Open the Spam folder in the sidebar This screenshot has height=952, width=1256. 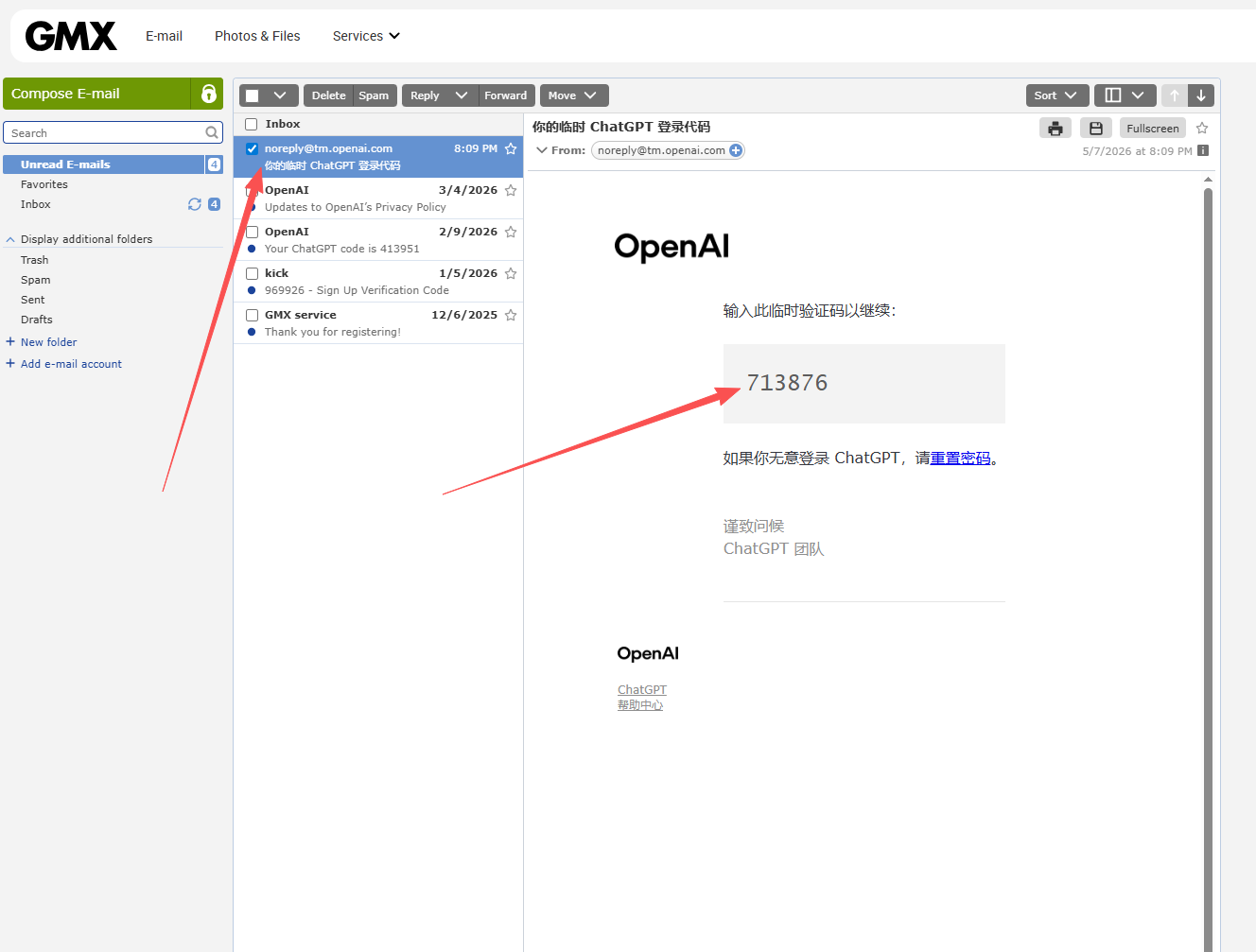(36, 280)
